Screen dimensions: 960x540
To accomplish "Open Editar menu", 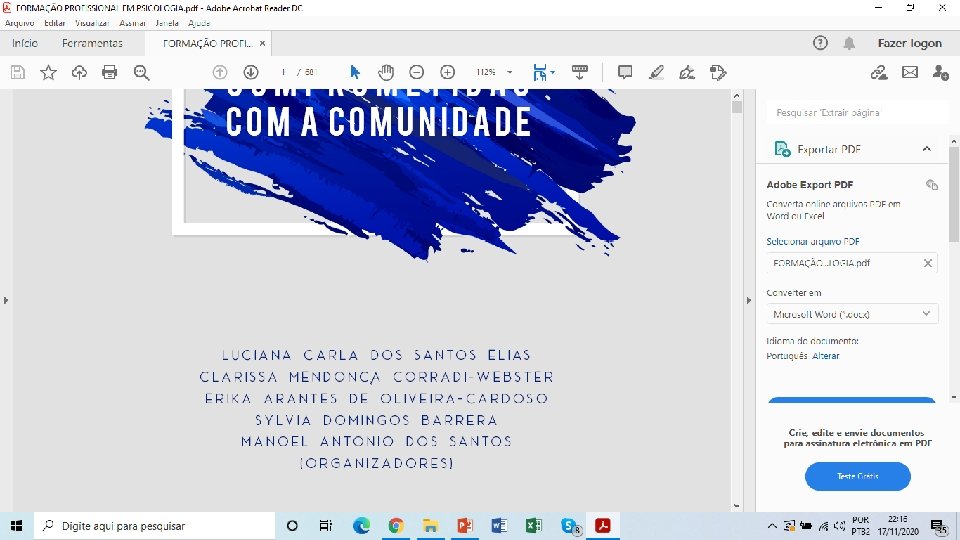I will tap(54, 23).
